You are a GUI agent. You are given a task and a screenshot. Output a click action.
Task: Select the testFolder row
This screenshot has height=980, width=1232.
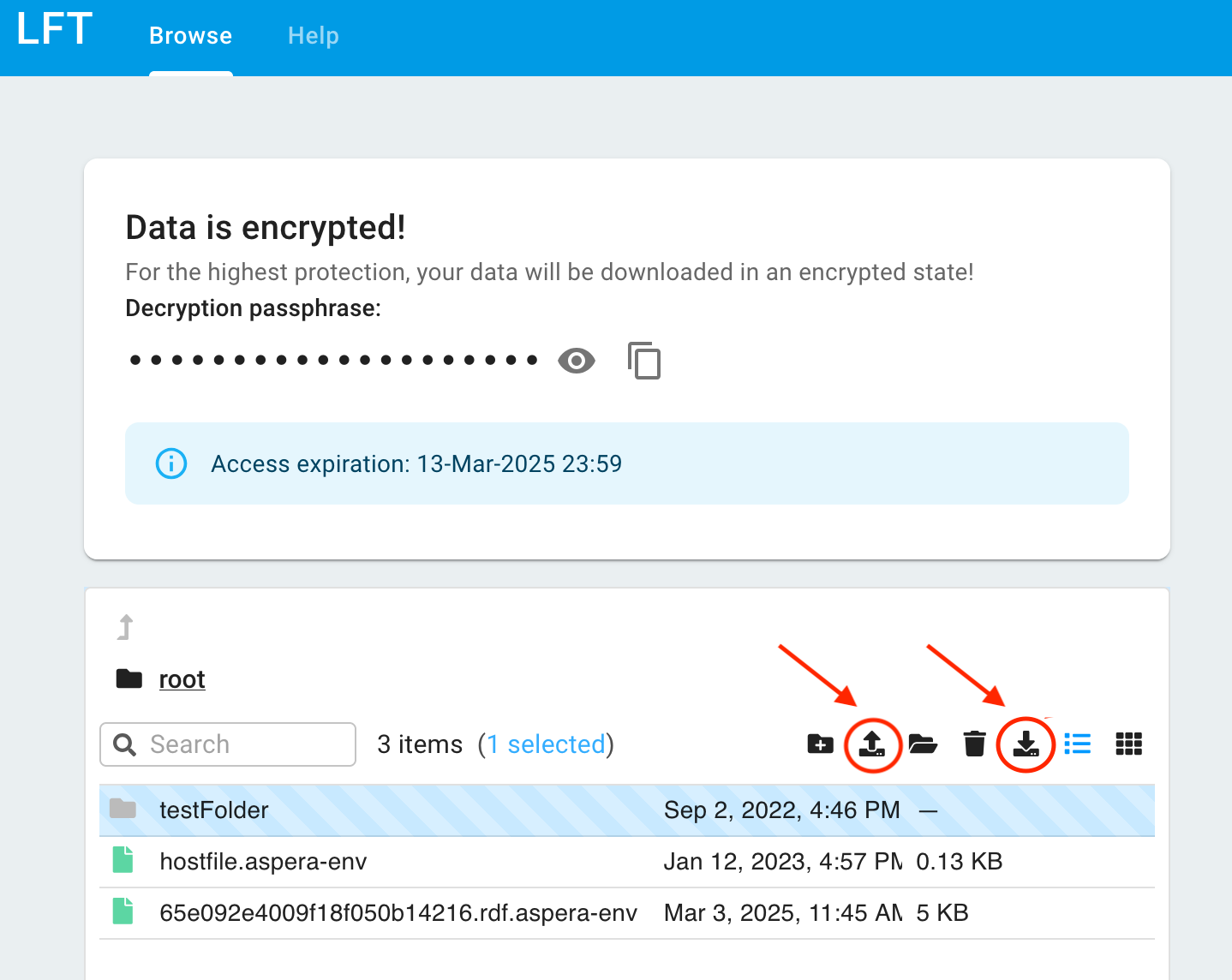click(214, 810)
